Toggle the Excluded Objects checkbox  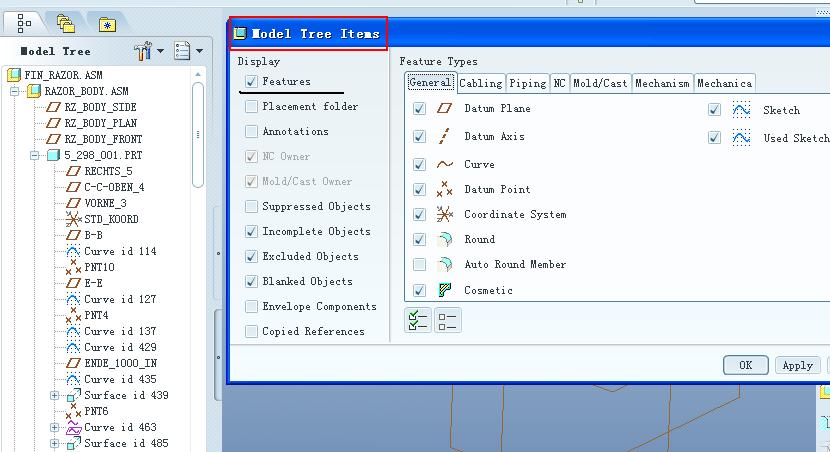click(251, 256)
